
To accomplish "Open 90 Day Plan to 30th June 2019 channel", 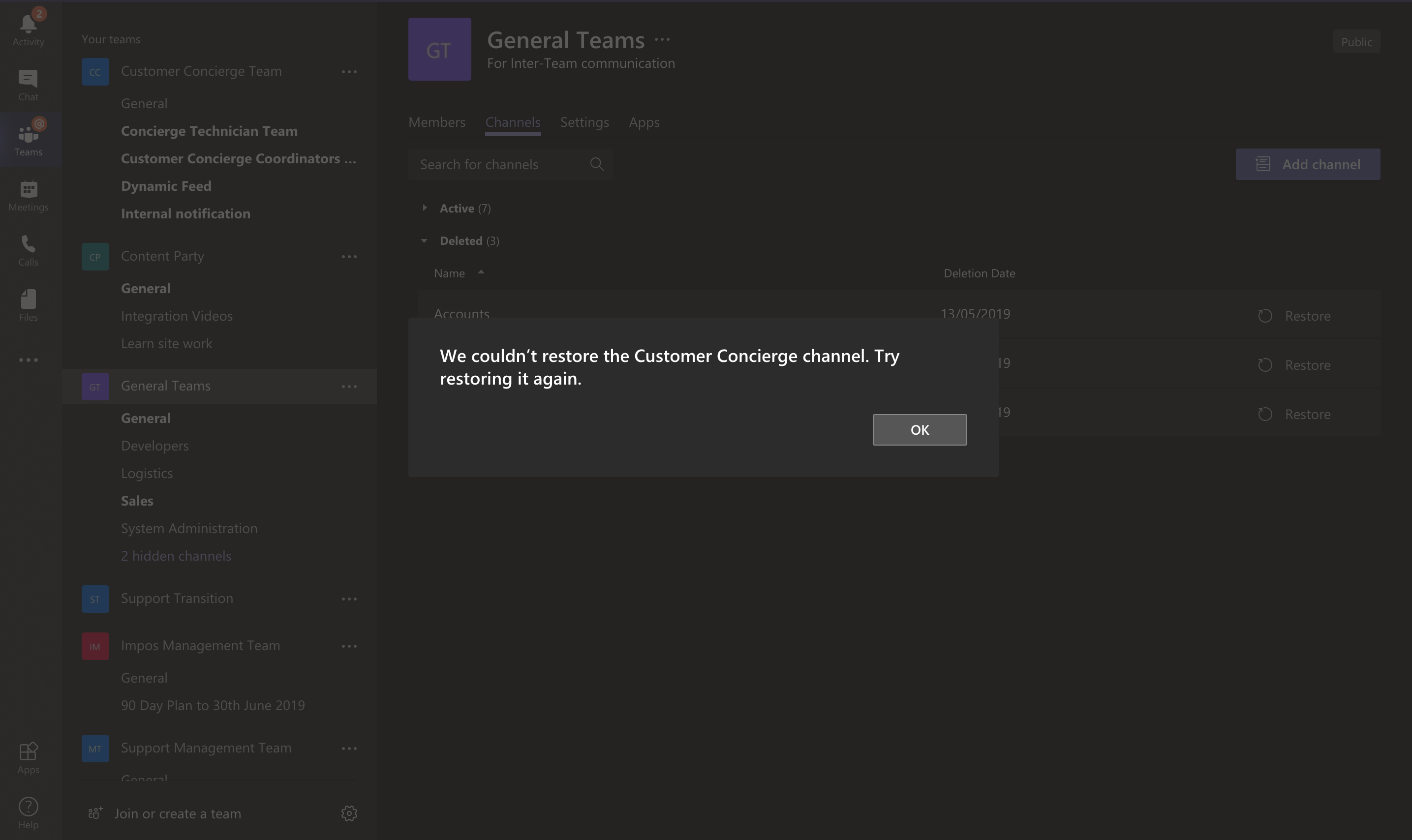I will [x=213, y=705].
